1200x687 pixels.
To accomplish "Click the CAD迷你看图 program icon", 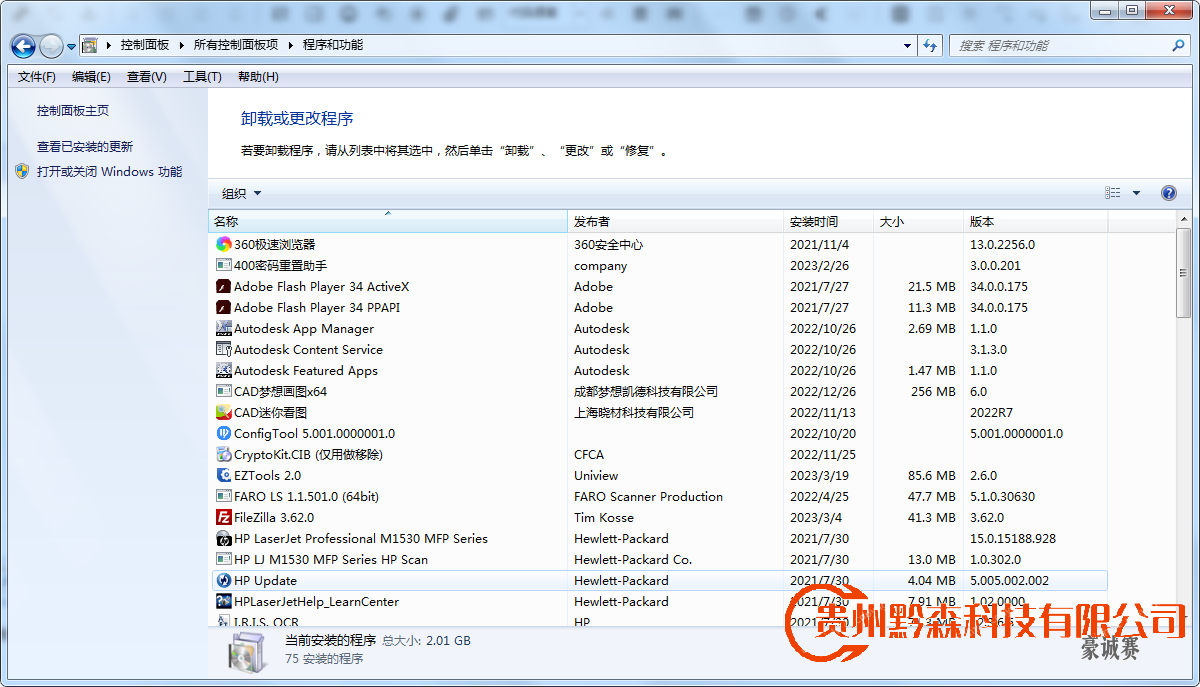I will click(x=224, y=412).
